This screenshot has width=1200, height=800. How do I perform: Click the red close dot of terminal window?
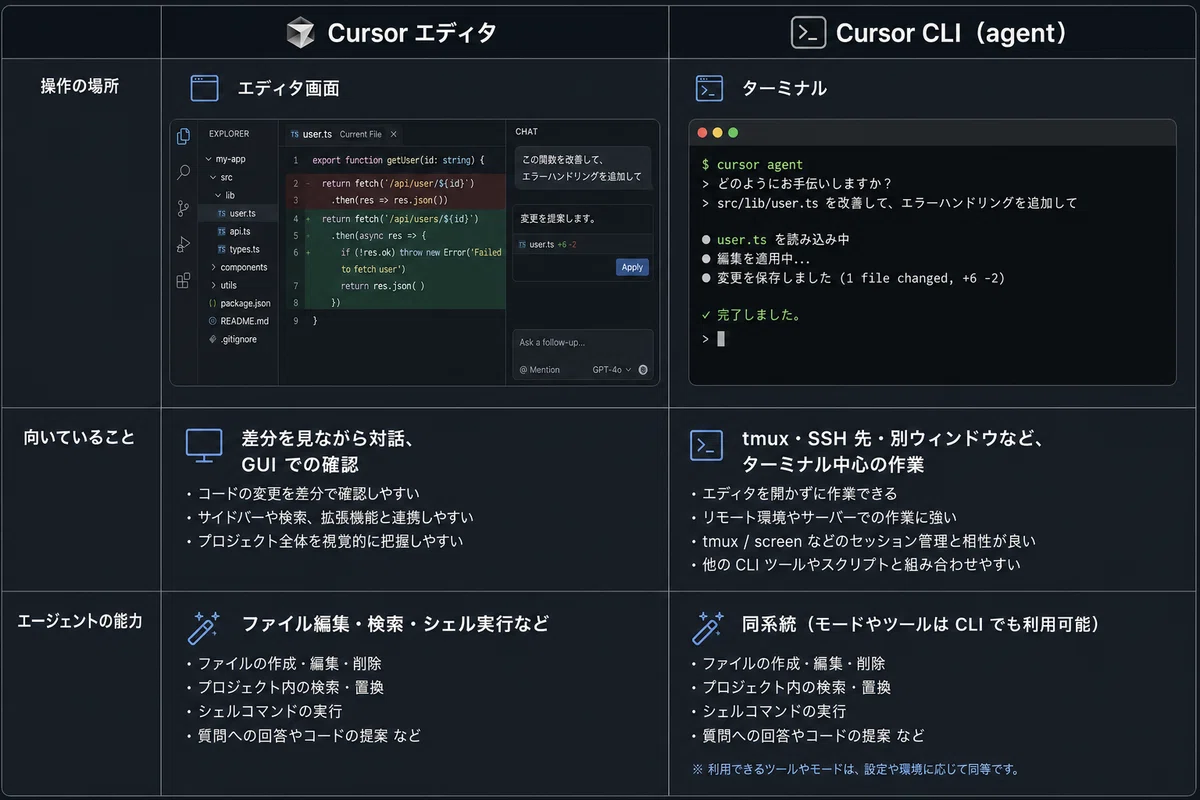coord(702,133)
